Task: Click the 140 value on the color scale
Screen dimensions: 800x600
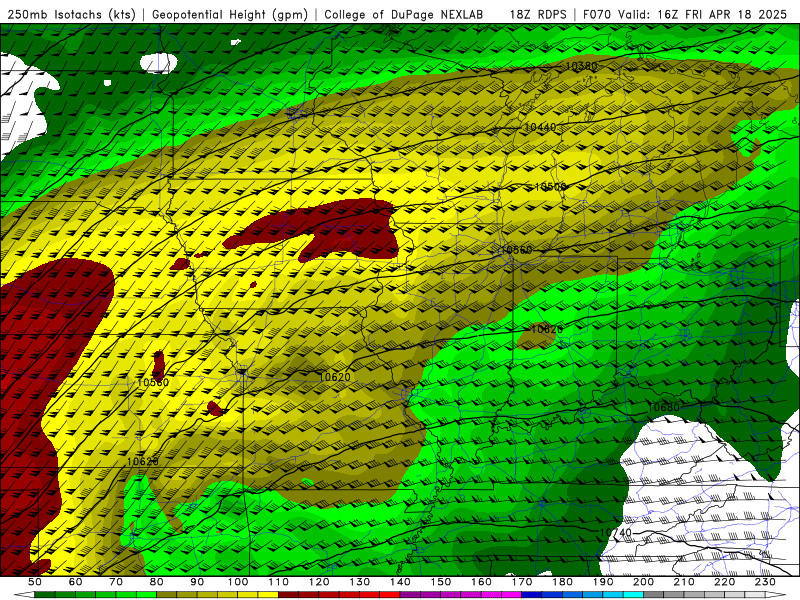Action: coord(400,582)
